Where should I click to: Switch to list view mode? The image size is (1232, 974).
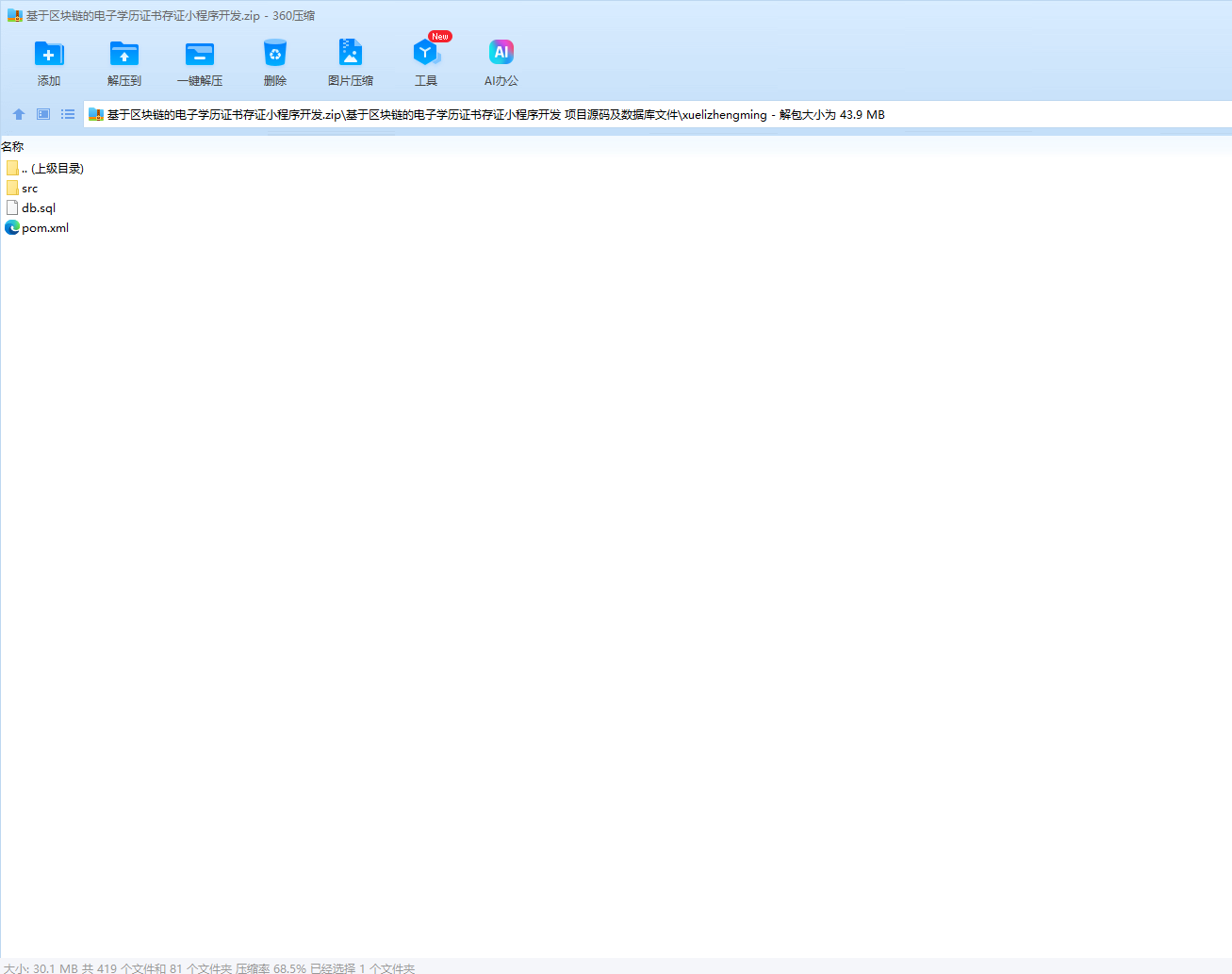(68, 114)
